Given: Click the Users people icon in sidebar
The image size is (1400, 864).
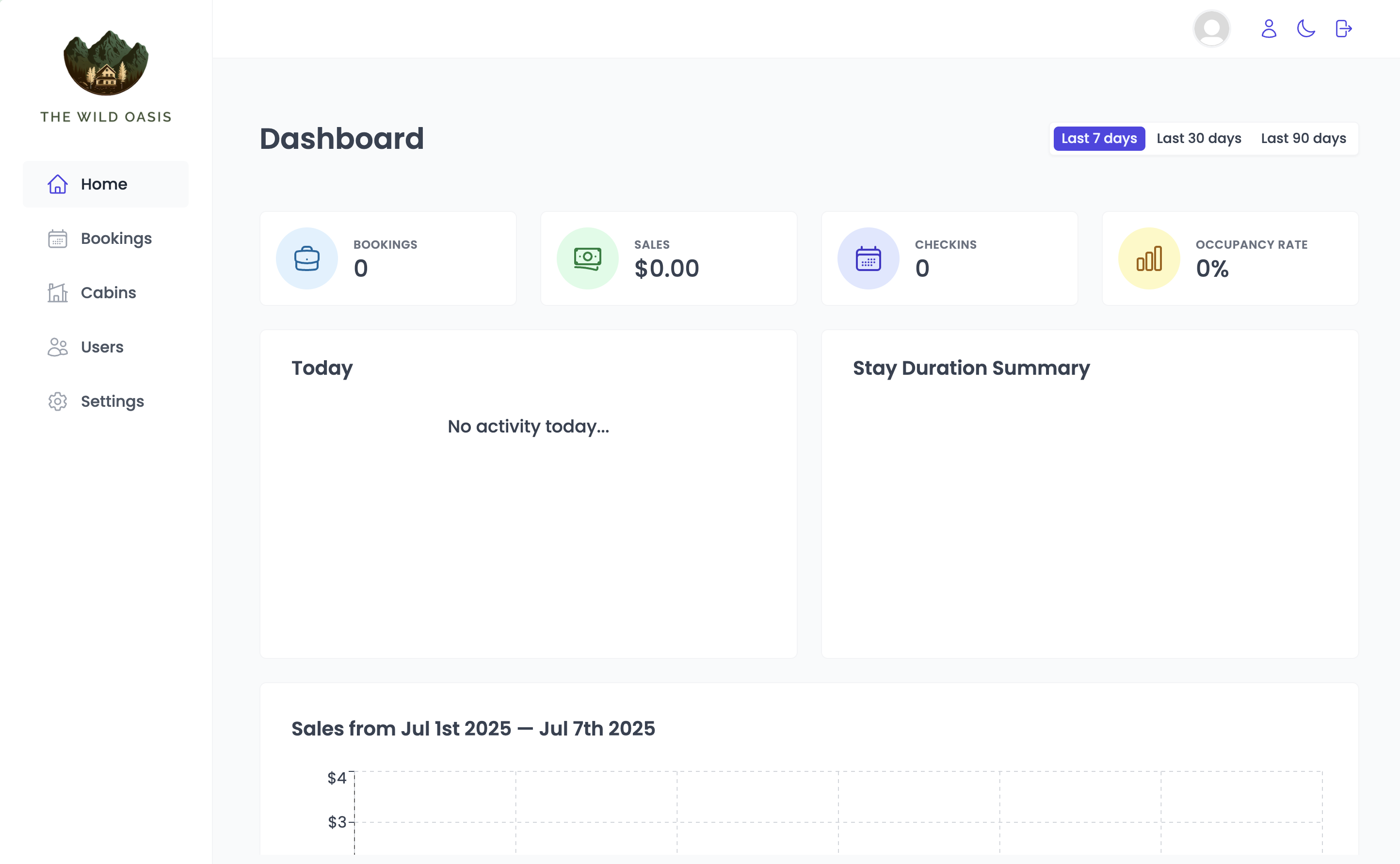Looking at the screenshot, I should 58,347.
